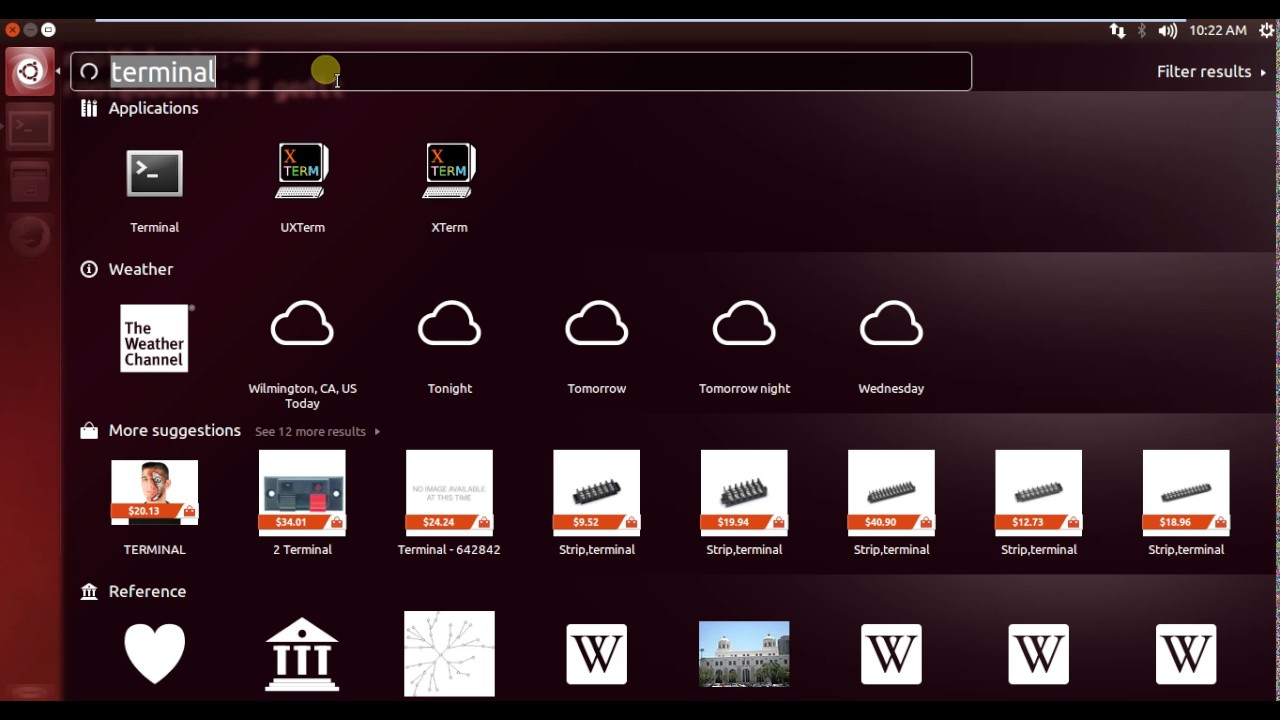Click the Ubuntu Dash home launcher button
This screenshot has width=1280, height=720.
30,72
